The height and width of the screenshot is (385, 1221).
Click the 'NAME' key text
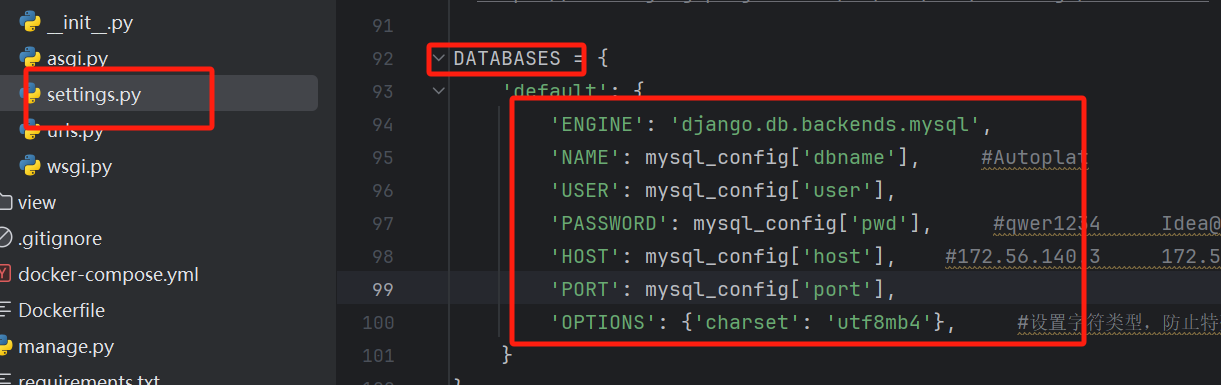[586, 158]
